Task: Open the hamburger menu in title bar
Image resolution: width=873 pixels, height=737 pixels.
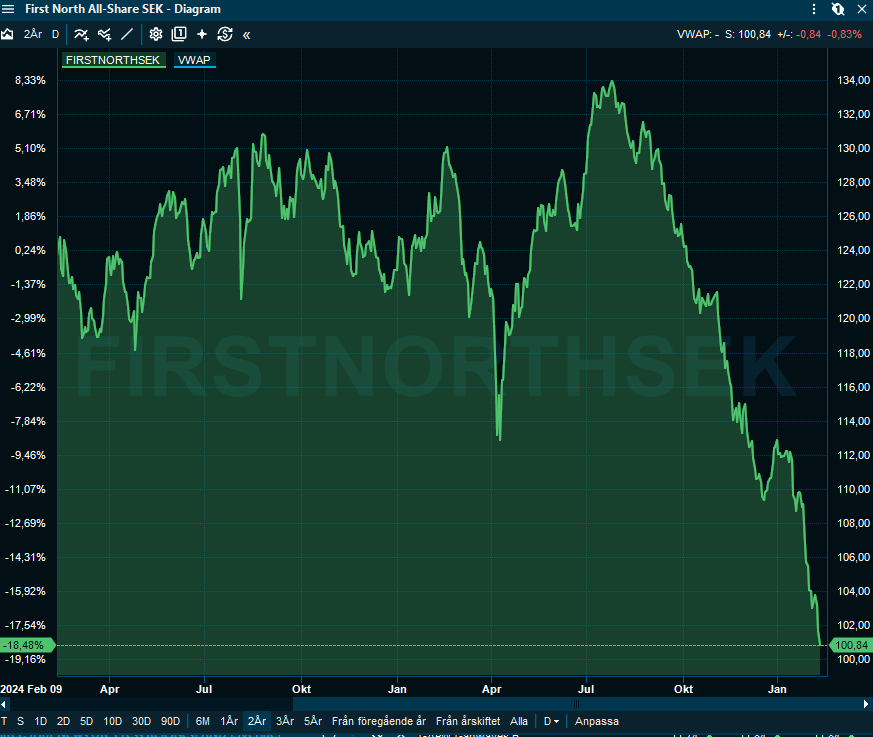Action: pos(8,9)
